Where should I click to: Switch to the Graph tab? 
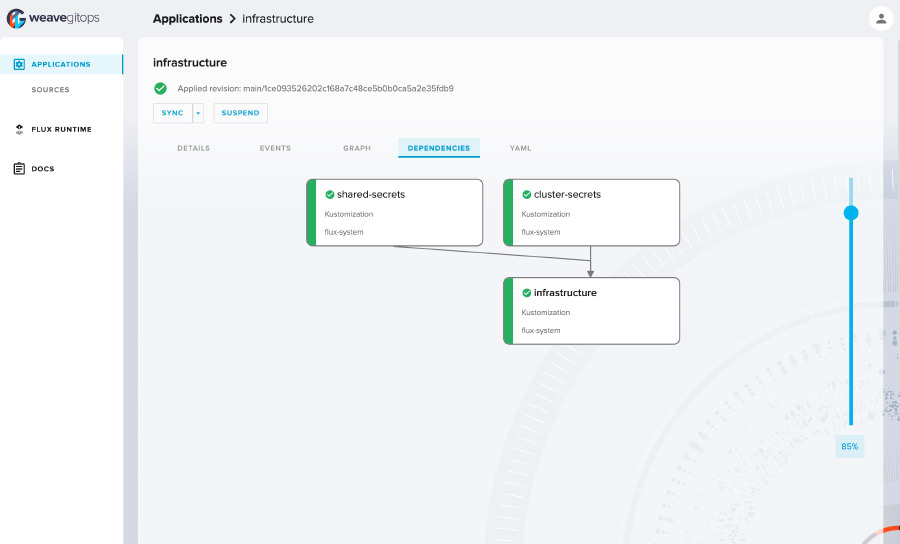[x=357, y=148]
